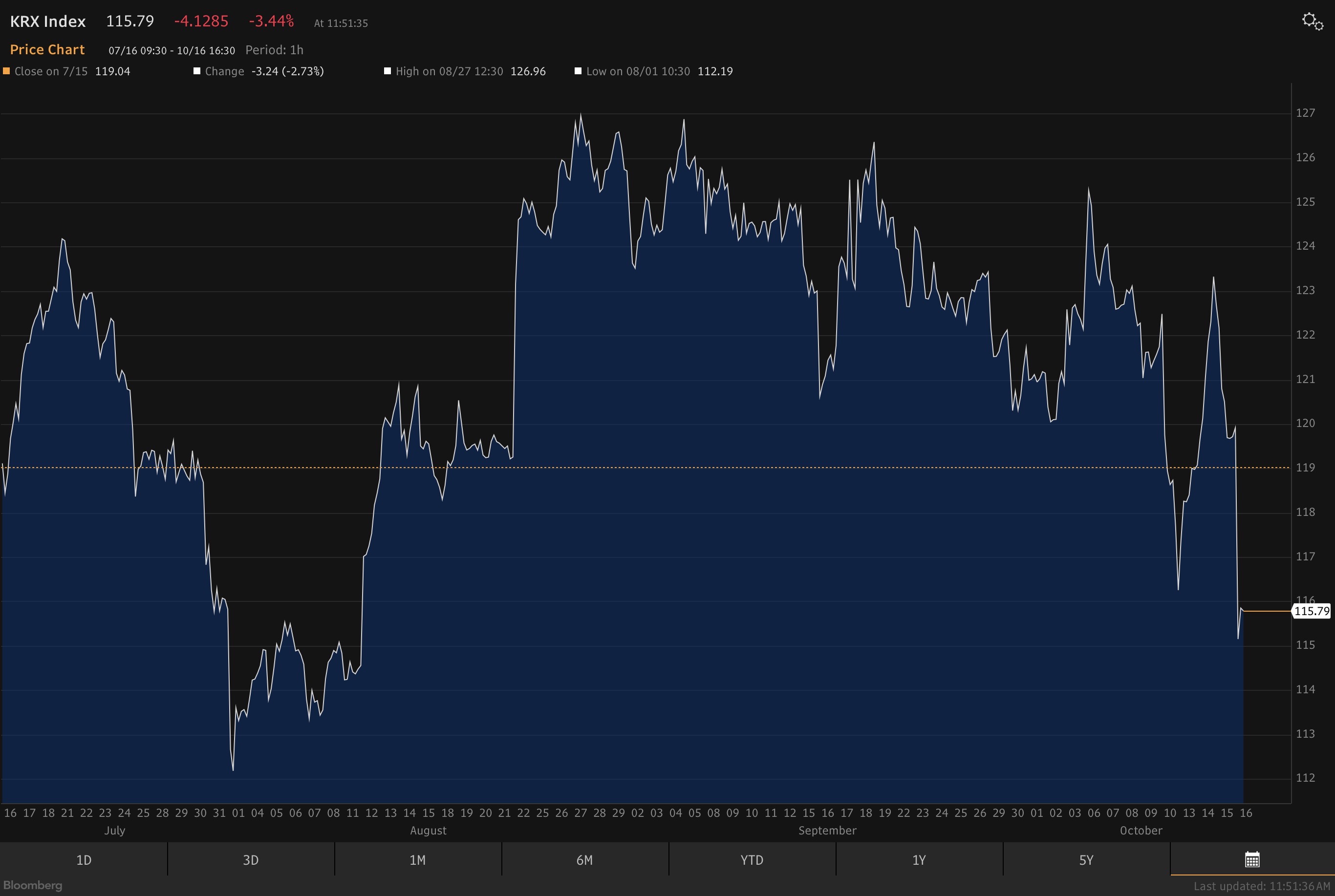Click the Low on 08/01 legend square
This screenshot has width=1335, height=896.
(x=578, y=71)
